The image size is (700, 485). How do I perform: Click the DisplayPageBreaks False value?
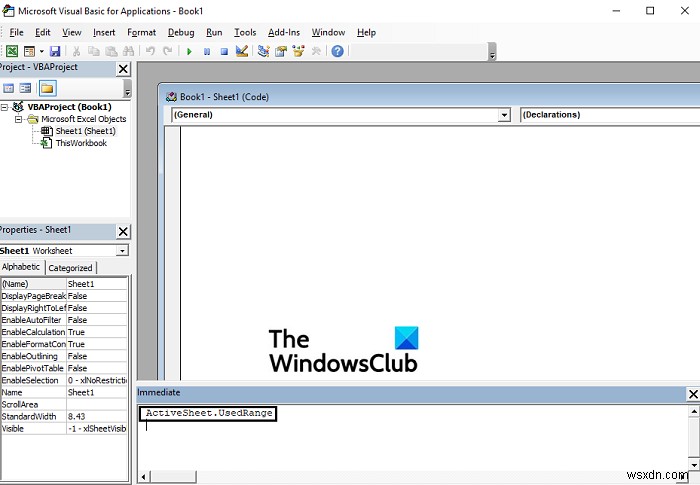(x=97, y=296)
